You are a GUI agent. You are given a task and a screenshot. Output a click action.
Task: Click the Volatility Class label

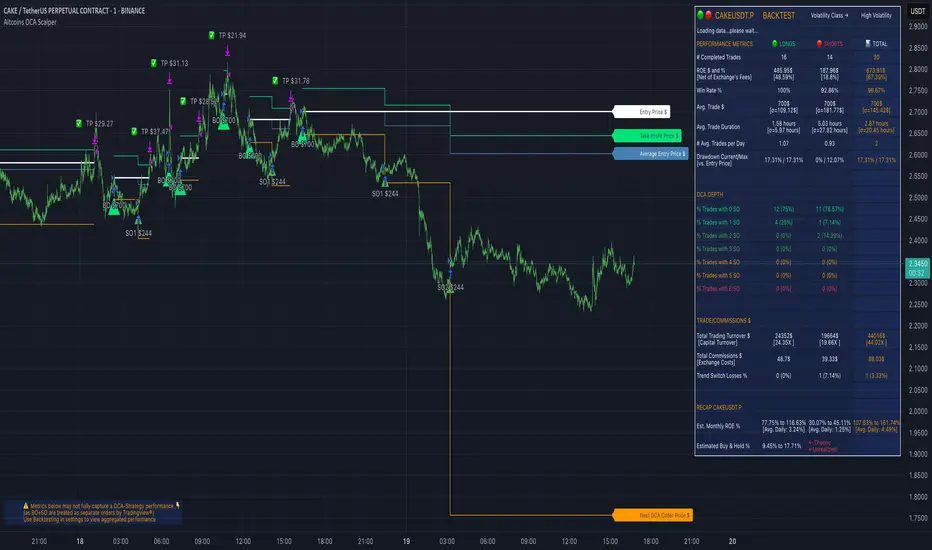(x=830, y=15)
